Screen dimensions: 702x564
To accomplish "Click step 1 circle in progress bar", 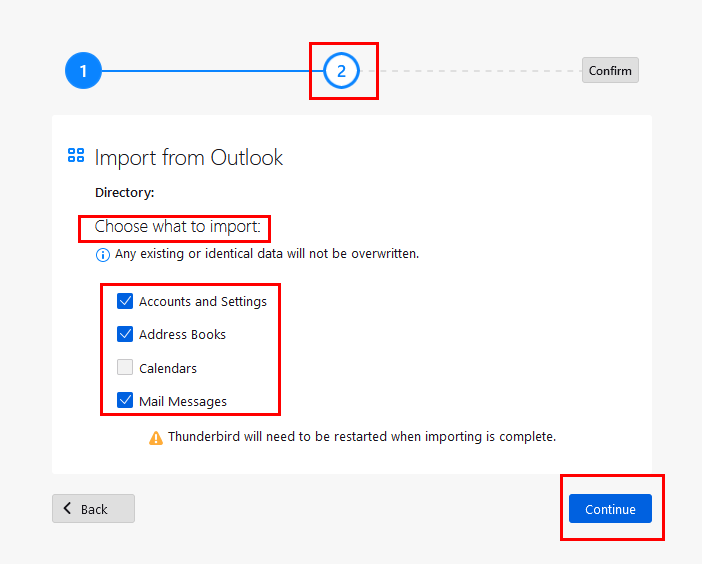I will [x=83, y=71].
